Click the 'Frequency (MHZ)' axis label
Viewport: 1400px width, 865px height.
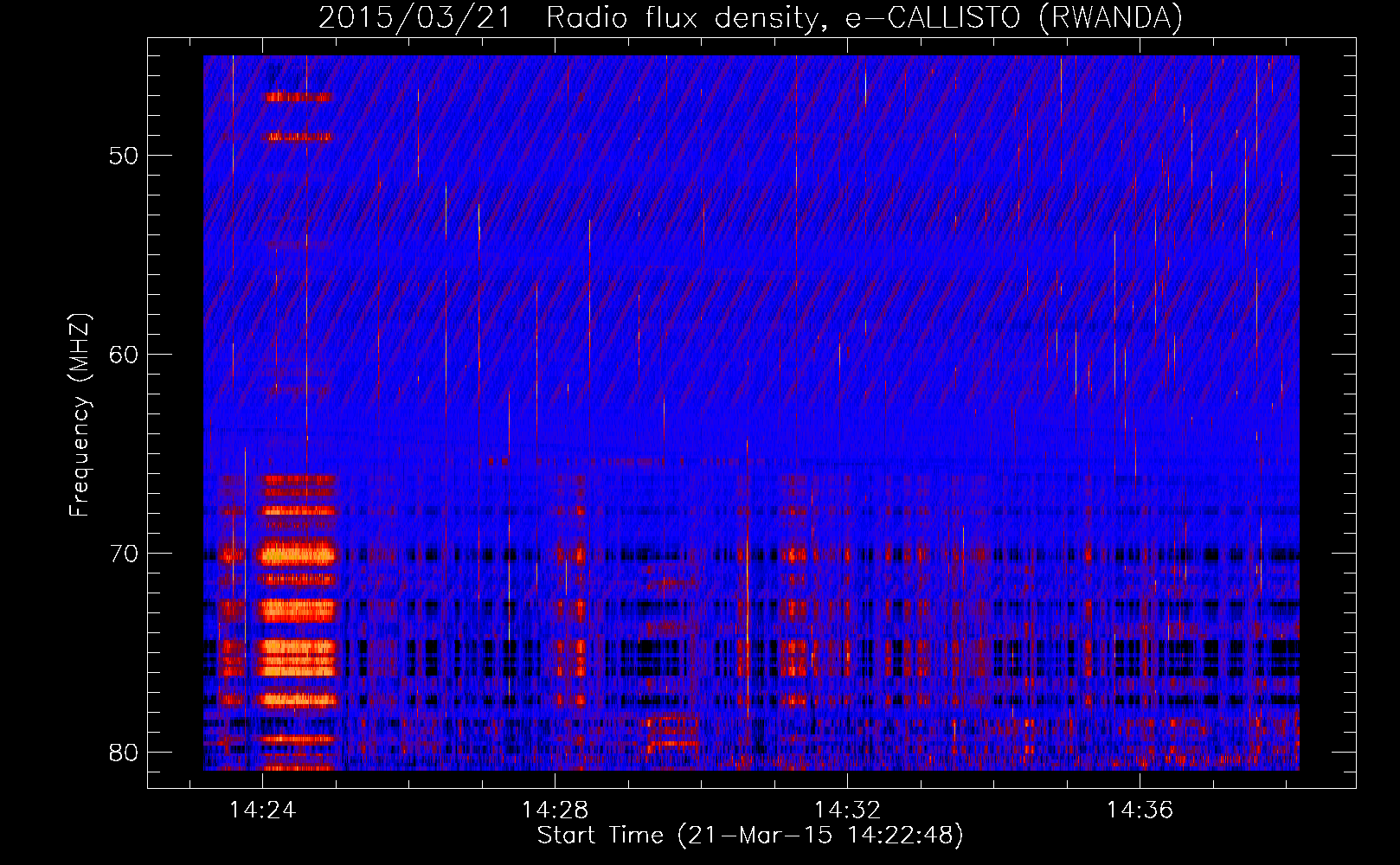(80, 415)
